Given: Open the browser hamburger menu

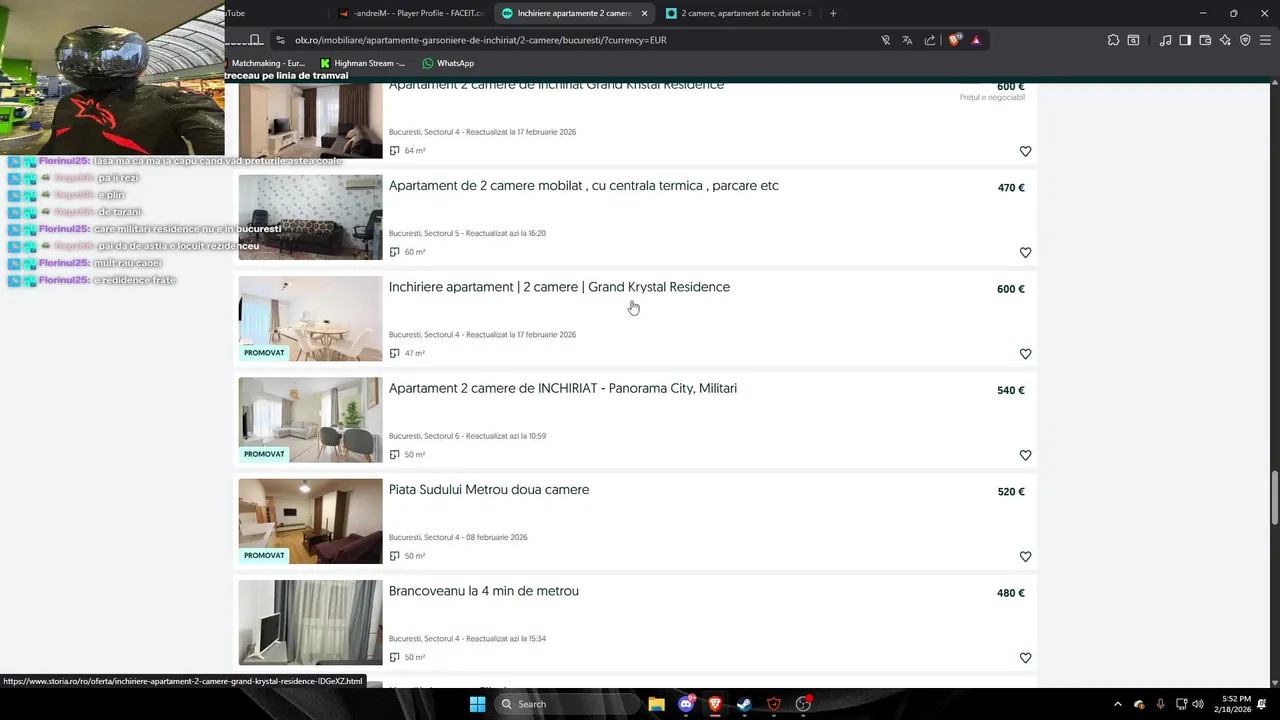Looking at the screenshot, I should coord(1265,40).
